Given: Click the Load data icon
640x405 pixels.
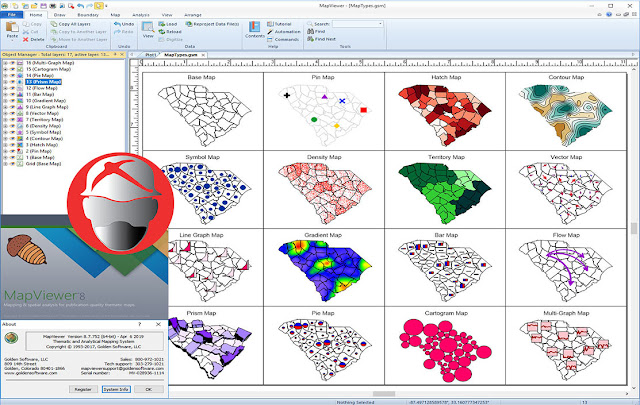Looking at the screenshot, I should point(162,24).
